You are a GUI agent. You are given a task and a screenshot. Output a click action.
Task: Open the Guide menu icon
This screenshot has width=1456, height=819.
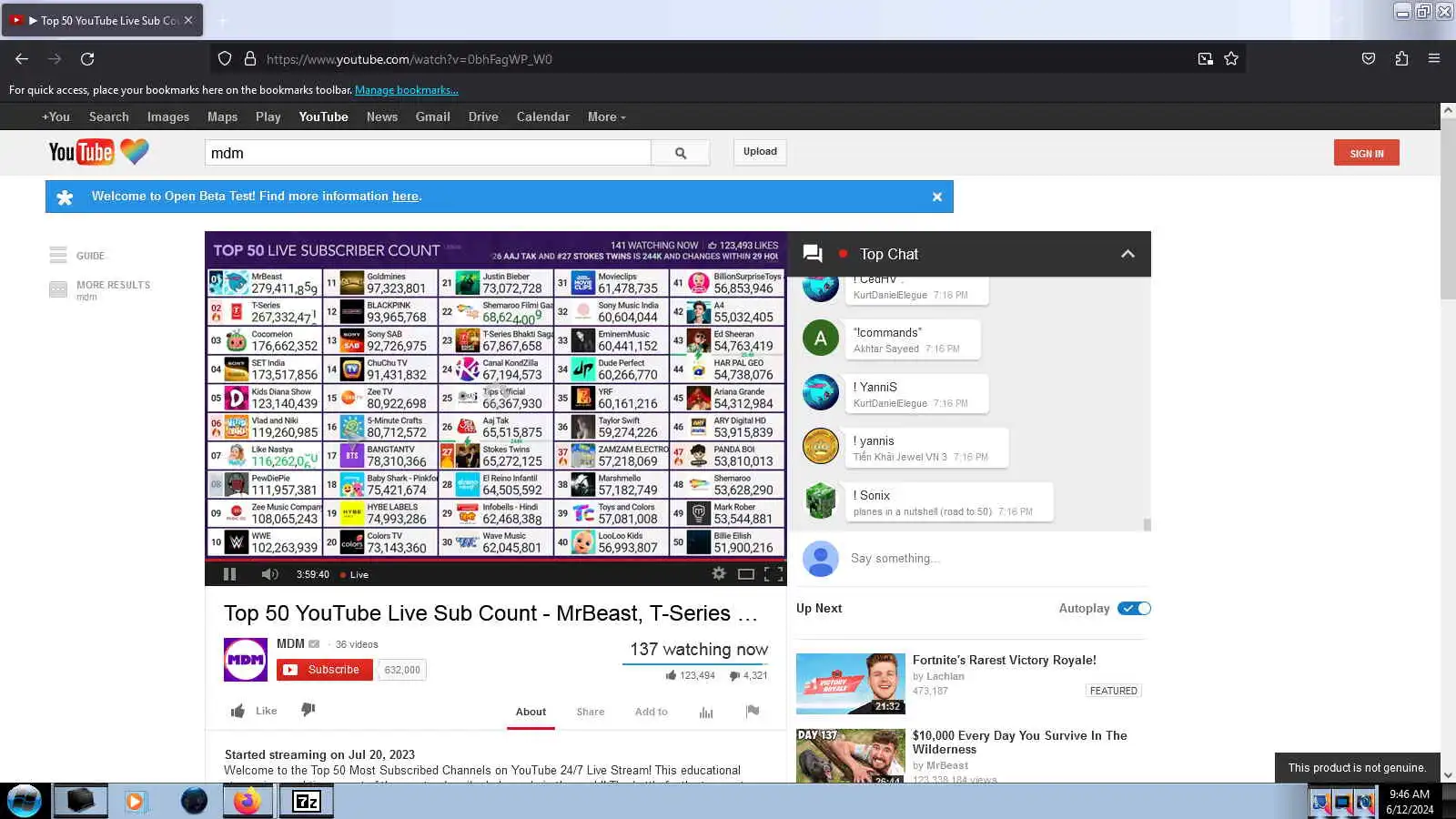click(x=58, y=255)
